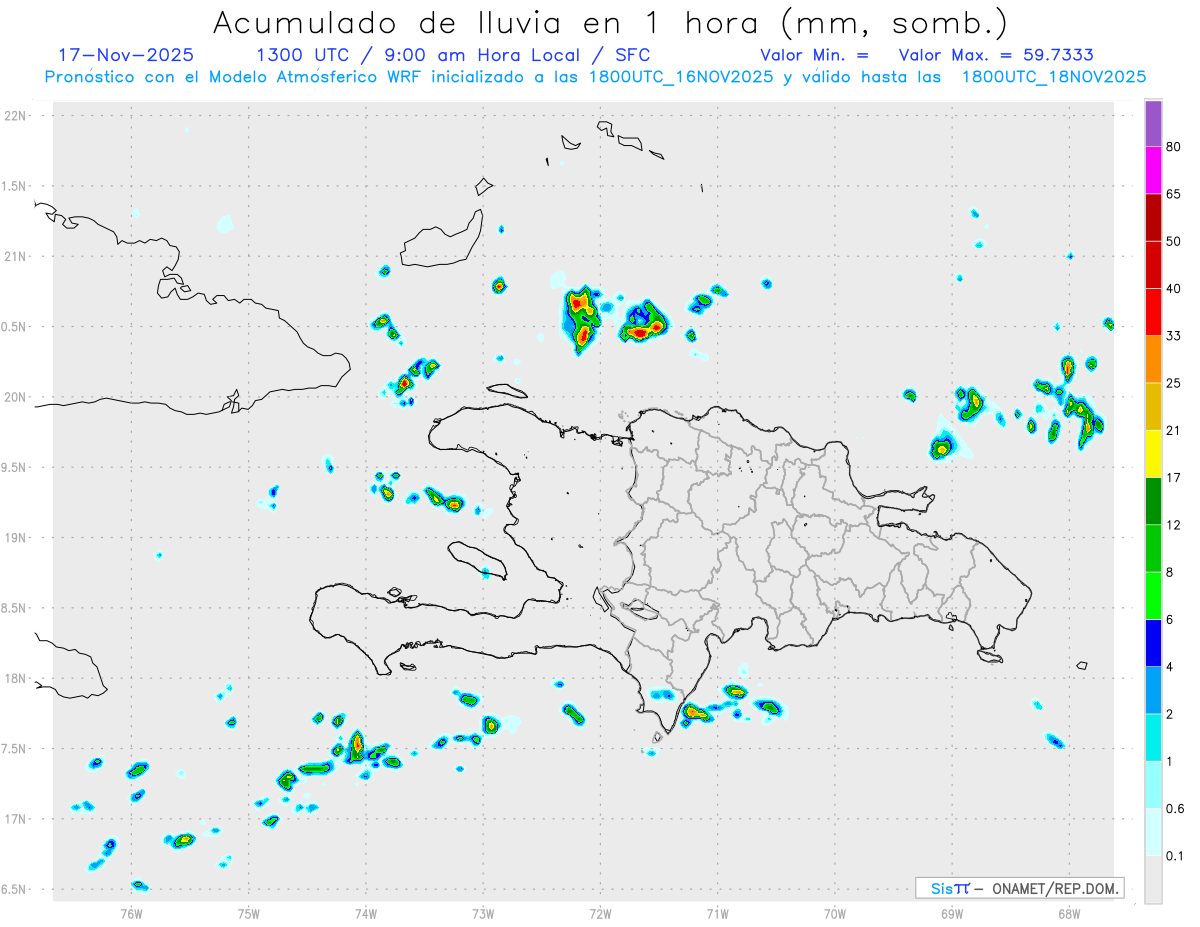
Task: Click the '18N' latitude label
Action: [17, 679]
